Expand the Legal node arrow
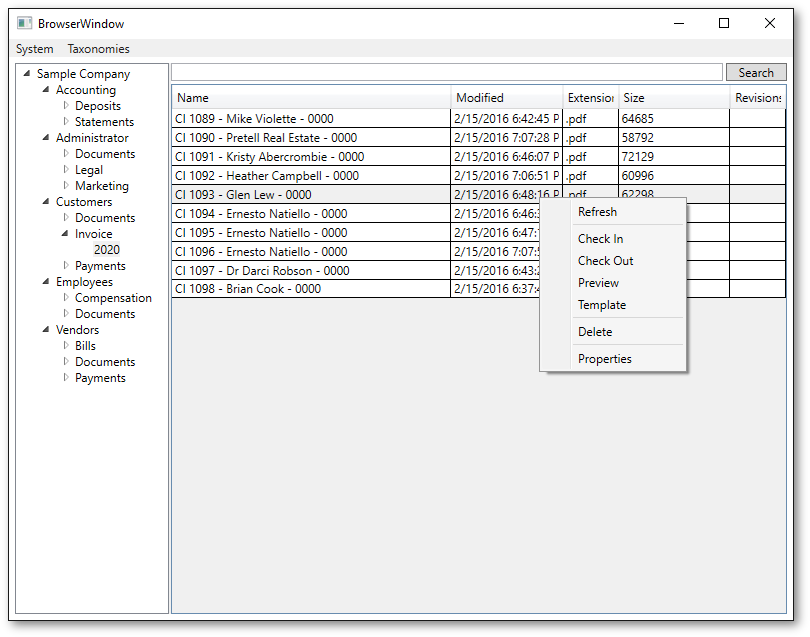810x637 pixels. tap(66, 169)
